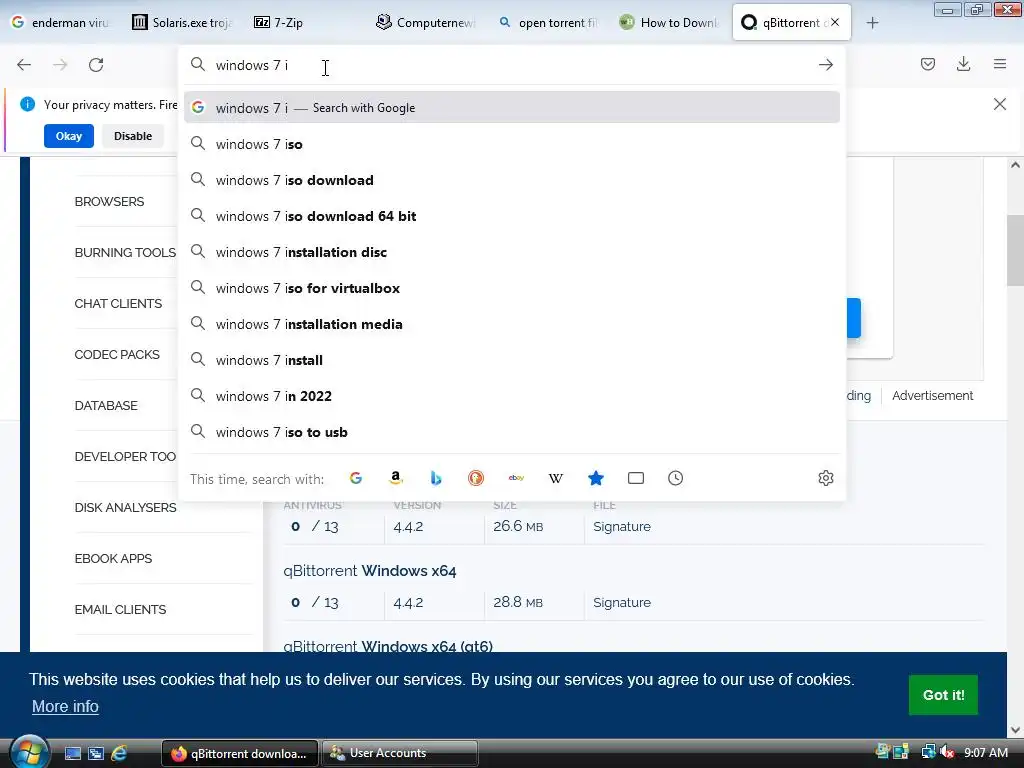Search this time with eBay icon
The width and height of the screenshot is (1024, 768).
coord(516,478)
